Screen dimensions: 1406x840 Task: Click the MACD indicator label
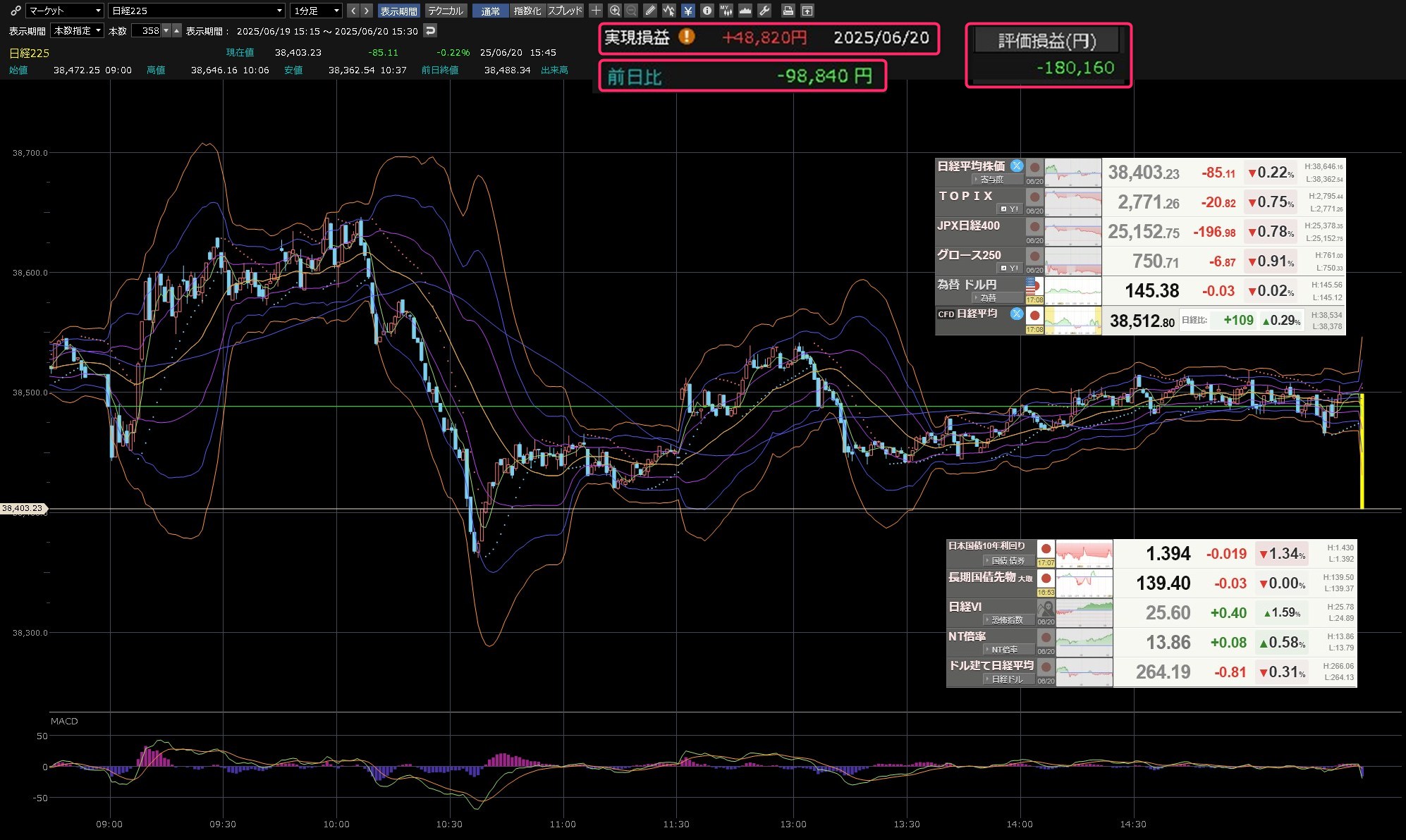point(64,721)
